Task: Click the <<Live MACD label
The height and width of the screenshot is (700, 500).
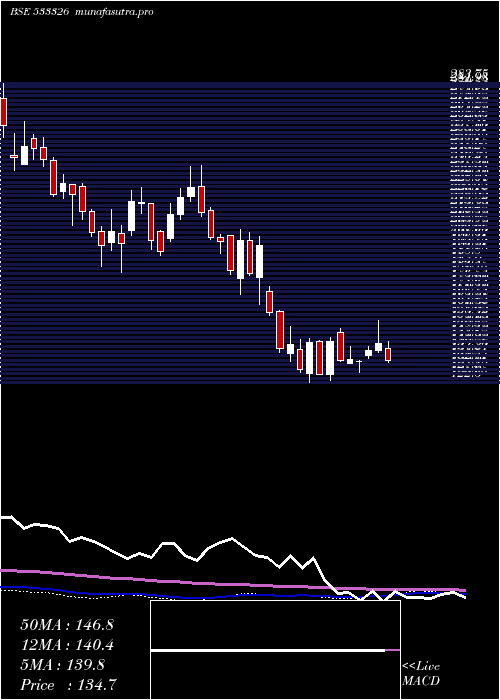Action: (x=421, y=673)
